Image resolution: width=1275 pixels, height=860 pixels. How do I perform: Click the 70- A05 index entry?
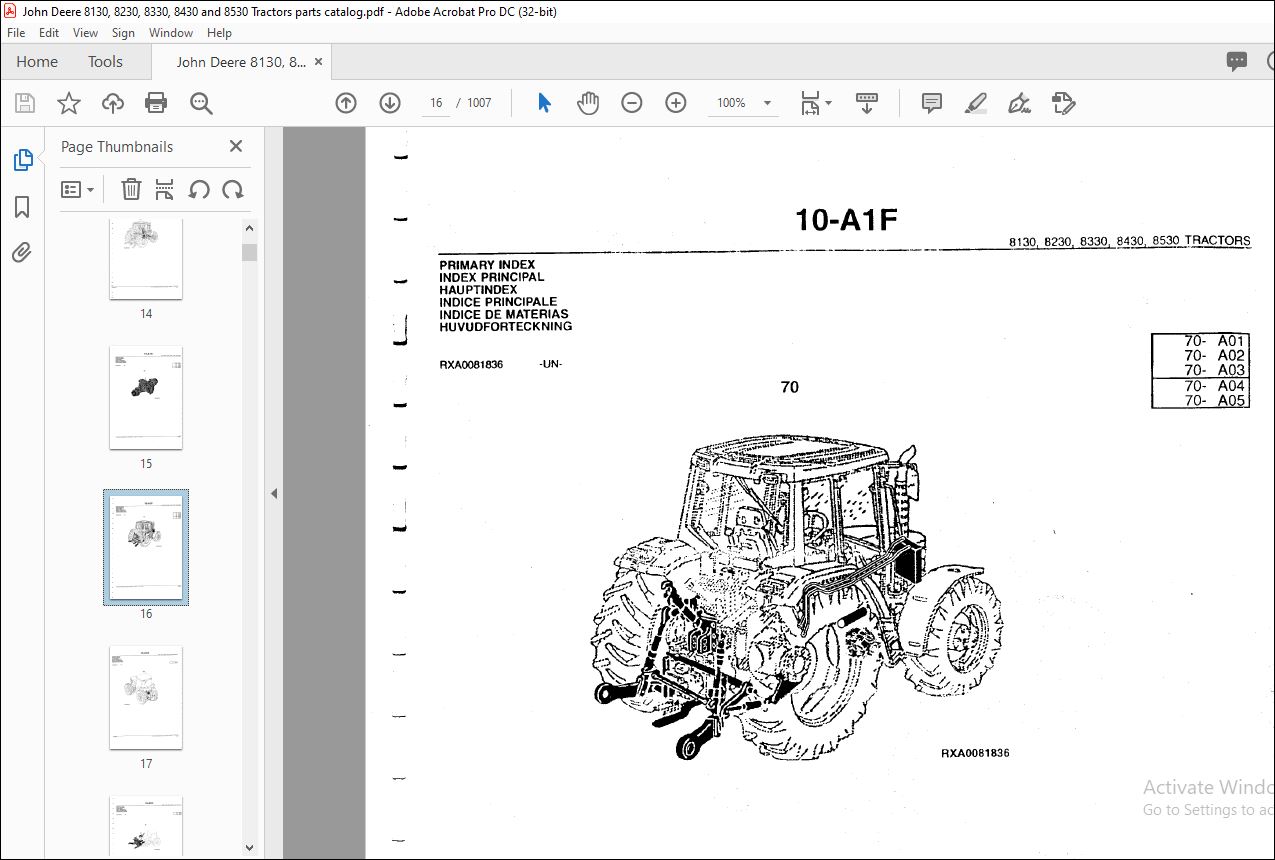(x=1214, y=400)
